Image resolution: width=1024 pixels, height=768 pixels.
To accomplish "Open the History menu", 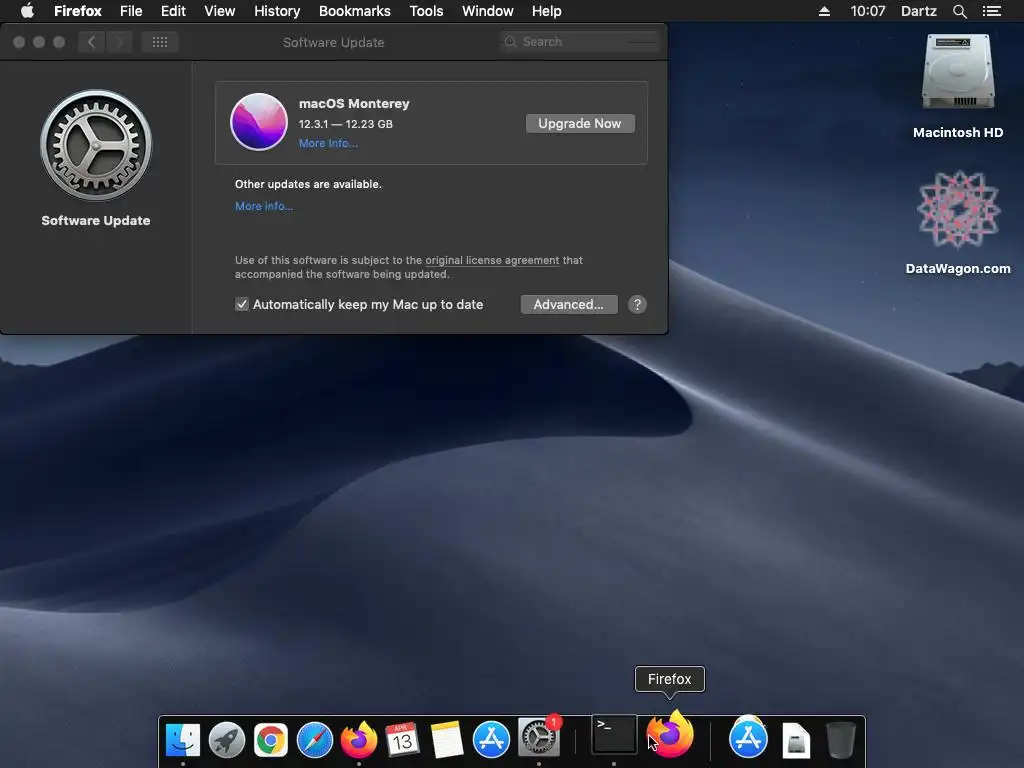I will pos(277,11).
